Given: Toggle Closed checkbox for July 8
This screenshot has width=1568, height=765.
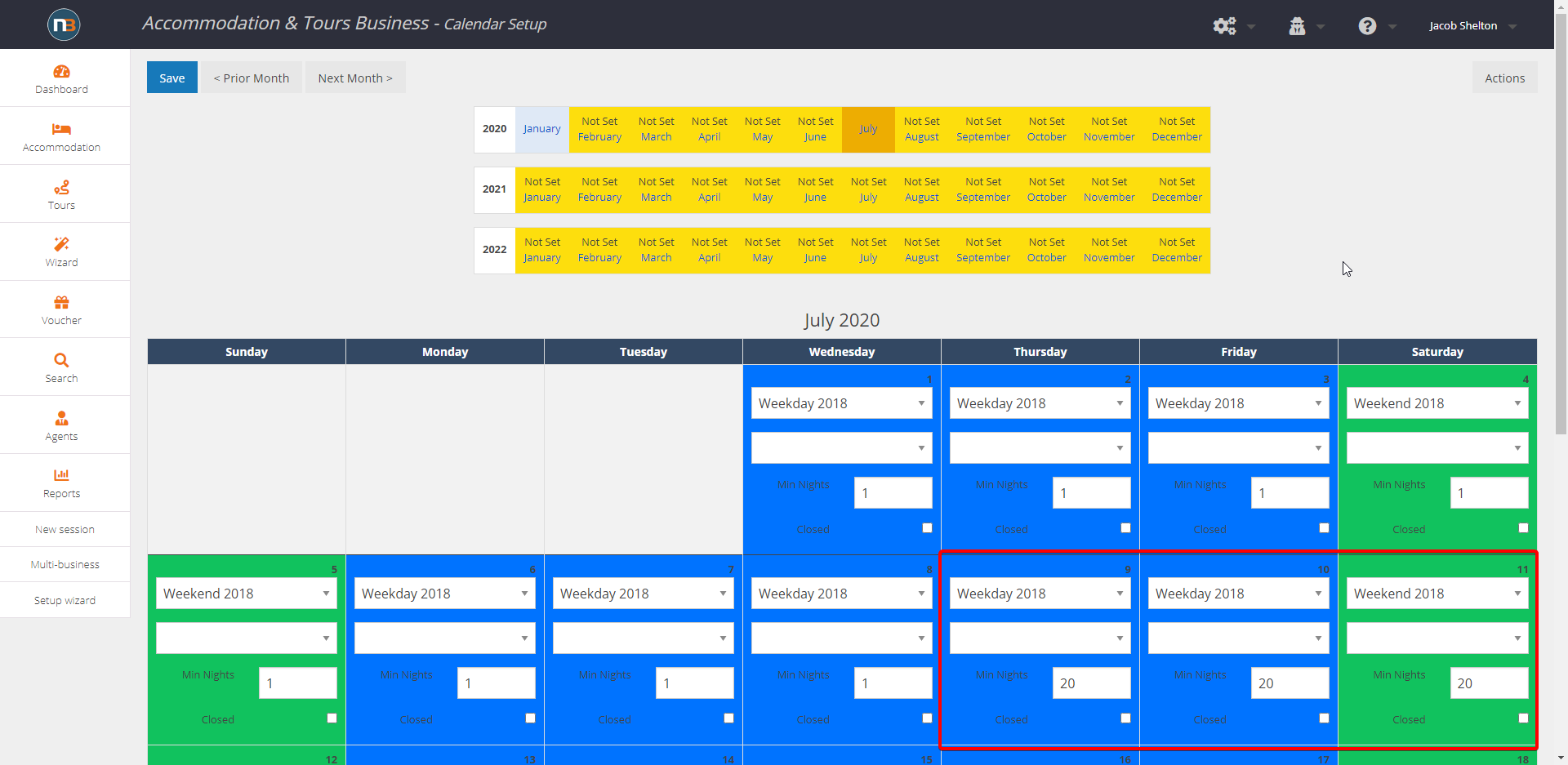Looking at the screenshot, I should coord(927,718).
